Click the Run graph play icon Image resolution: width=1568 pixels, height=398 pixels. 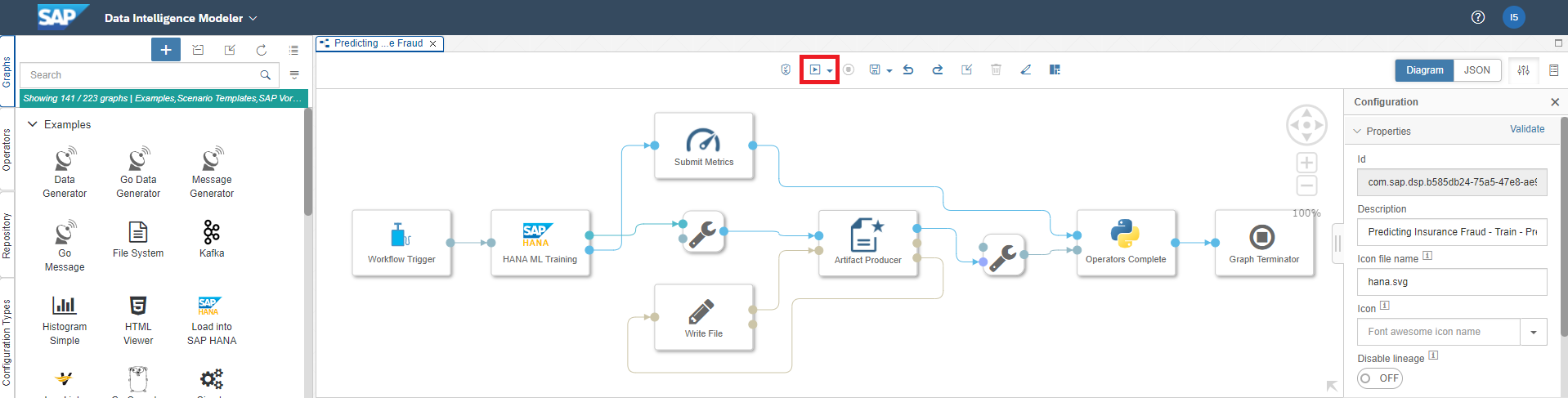814,70
